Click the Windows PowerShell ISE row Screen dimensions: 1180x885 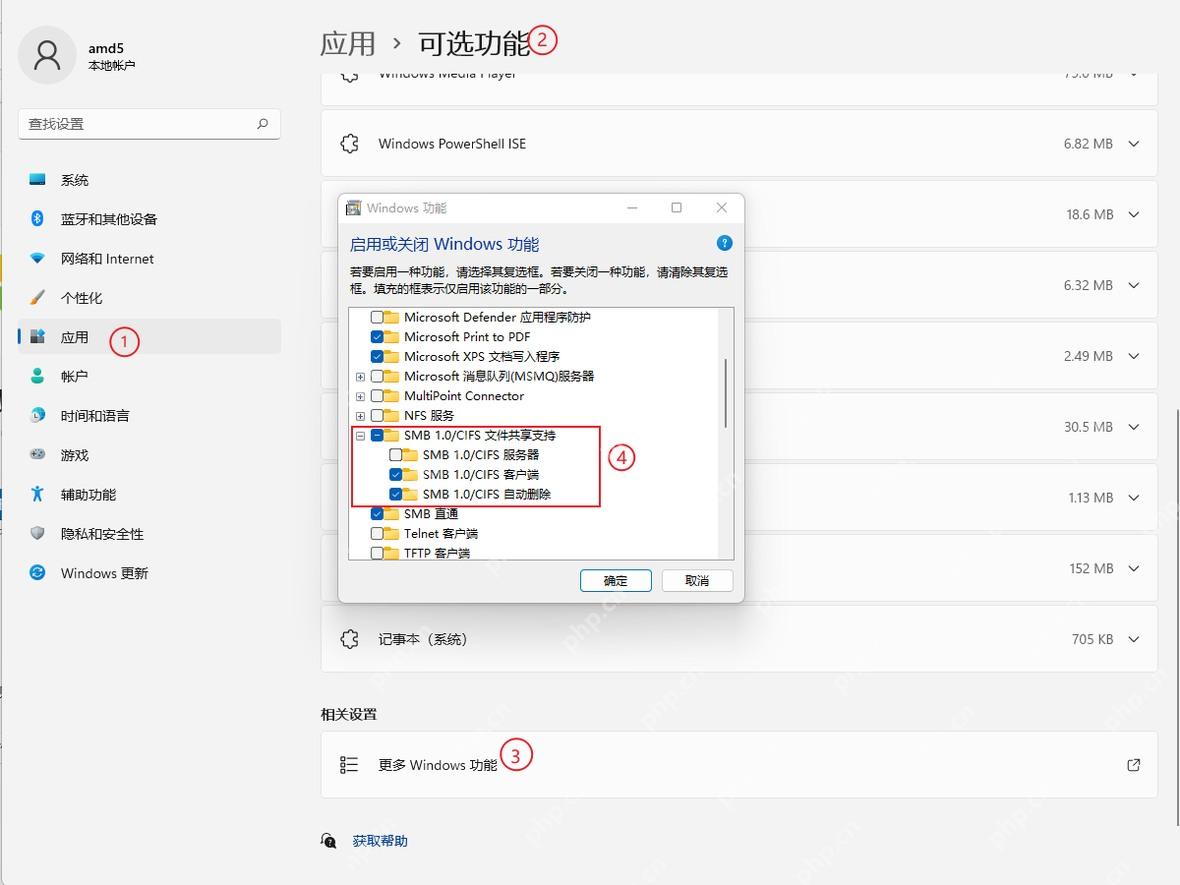pyautogui.click(x=738, y=144)
